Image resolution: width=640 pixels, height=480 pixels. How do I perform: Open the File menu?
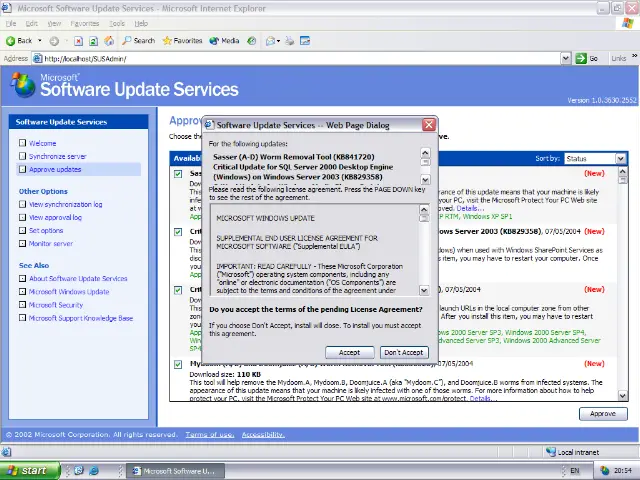(11, 23)
